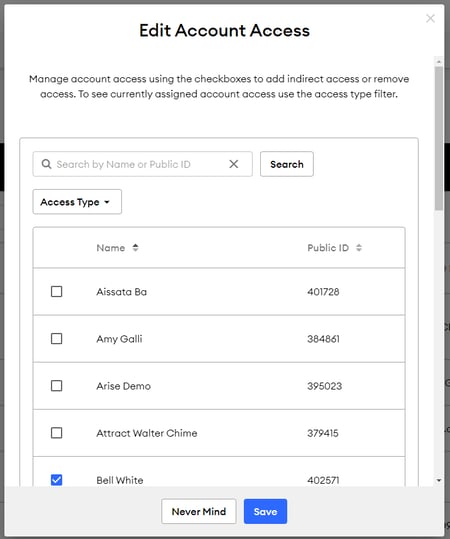Tick the Attract Walter Chime checkbox
Viewport: 450px width, 539px height.
point(56,433)
